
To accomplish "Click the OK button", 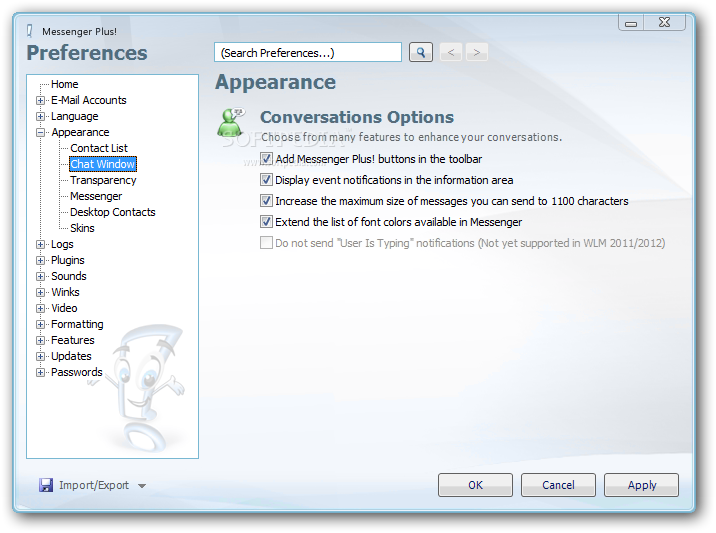I will pos(475,485).
